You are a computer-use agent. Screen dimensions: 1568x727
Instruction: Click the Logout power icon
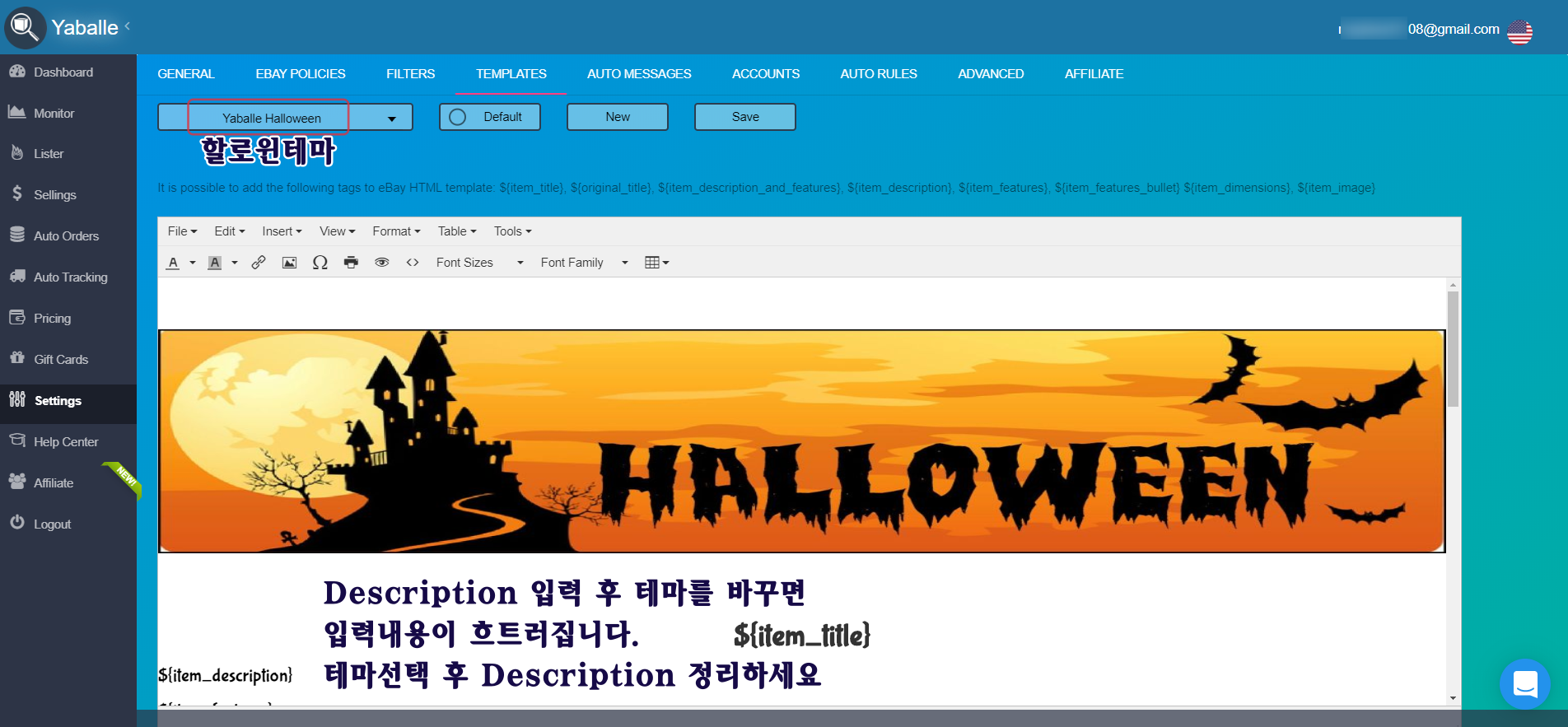[17, 522]
